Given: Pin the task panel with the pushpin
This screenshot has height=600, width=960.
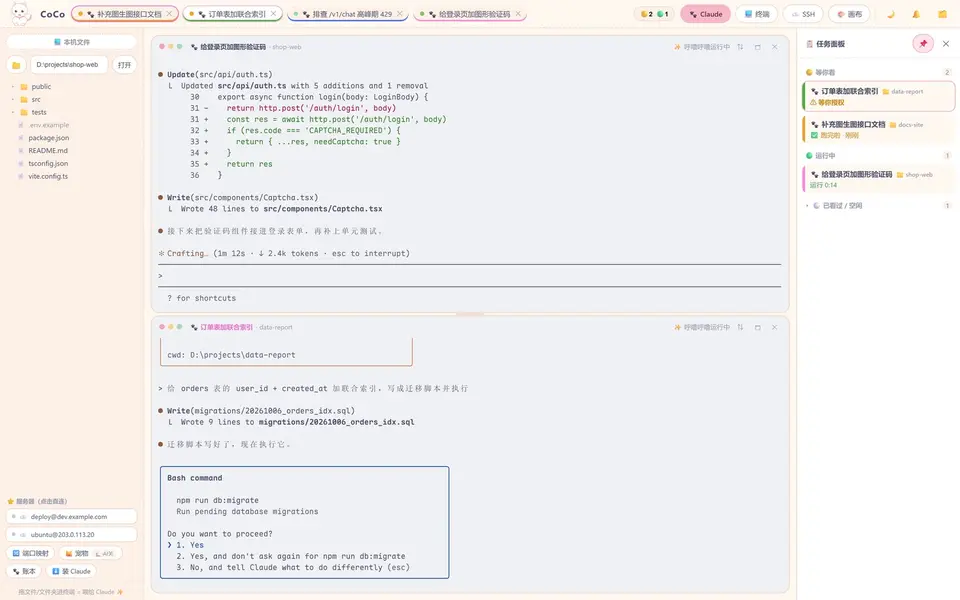Looking at the screenshot, I should [923, 43].
